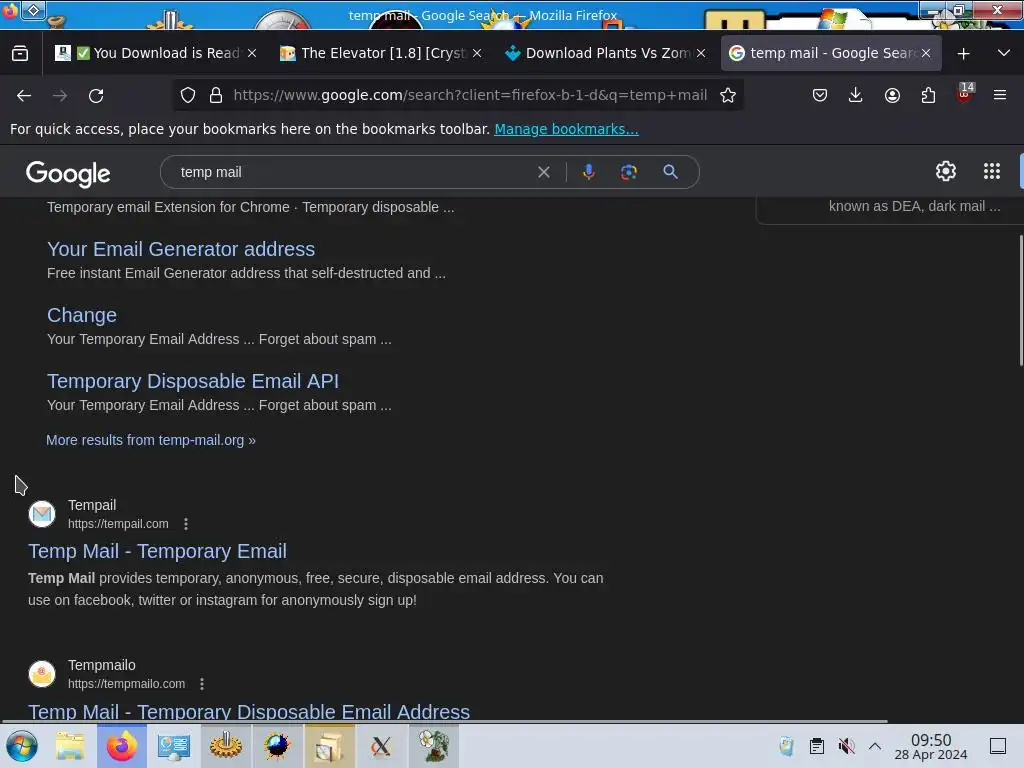The width and height of the screenshot is (1024, 768).
Task: Open Firefox View tab overview icon
Action: click(20, 54)
